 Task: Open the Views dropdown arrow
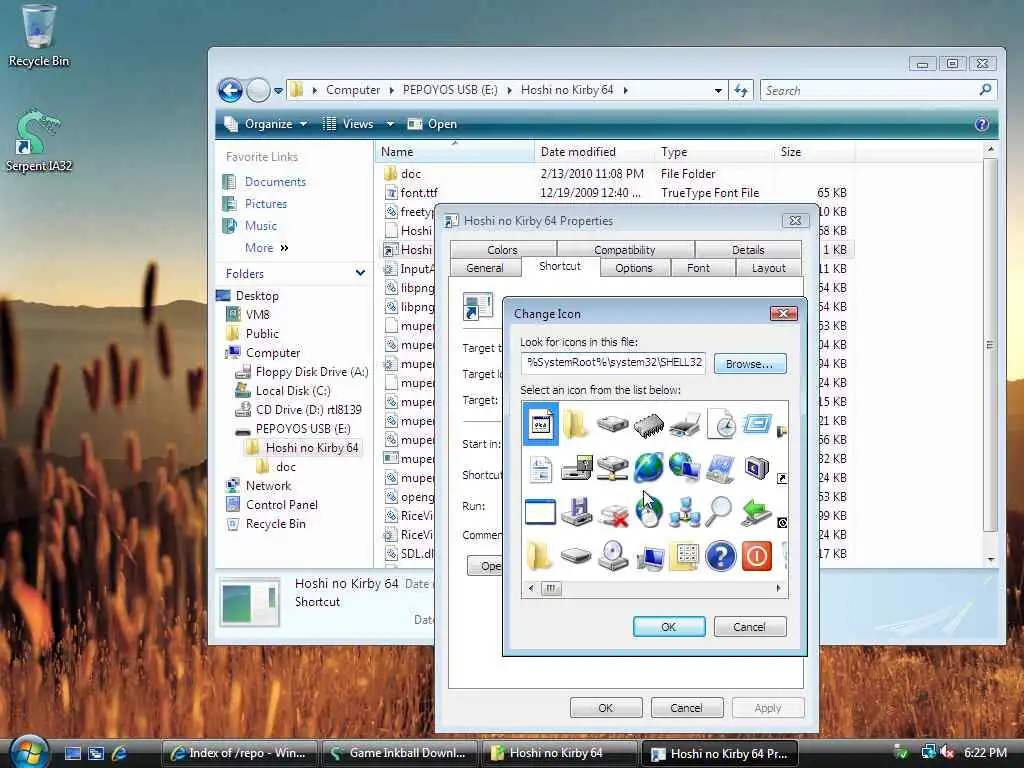[390, 124]
